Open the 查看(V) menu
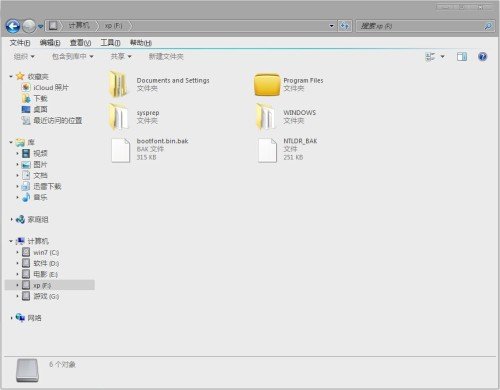Viewport: 500px width, 390px height. coord(80,43)
